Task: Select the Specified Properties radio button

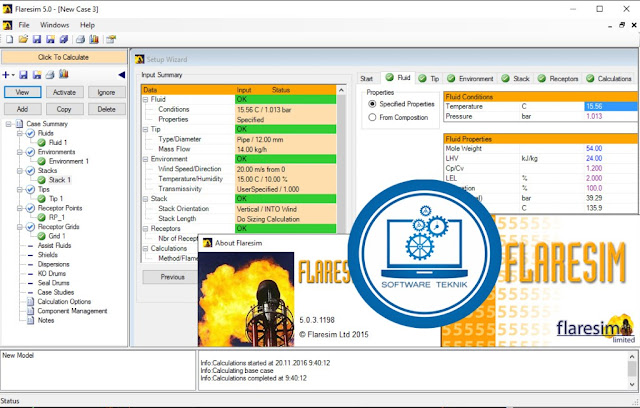Action: 372,104
